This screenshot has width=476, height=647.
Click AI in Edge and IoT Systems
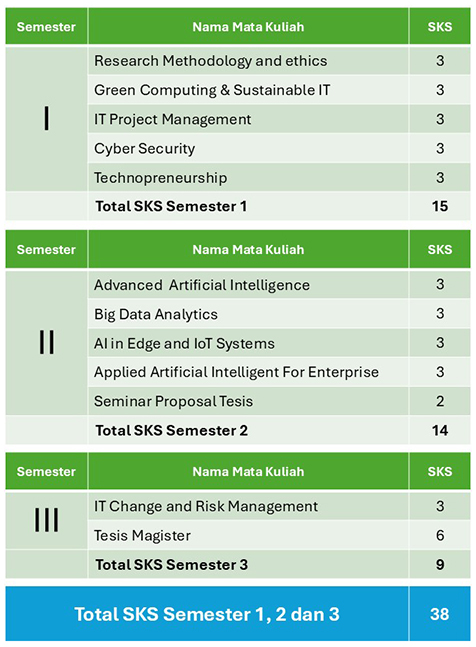pyautogui.click(x=184, y=343)
